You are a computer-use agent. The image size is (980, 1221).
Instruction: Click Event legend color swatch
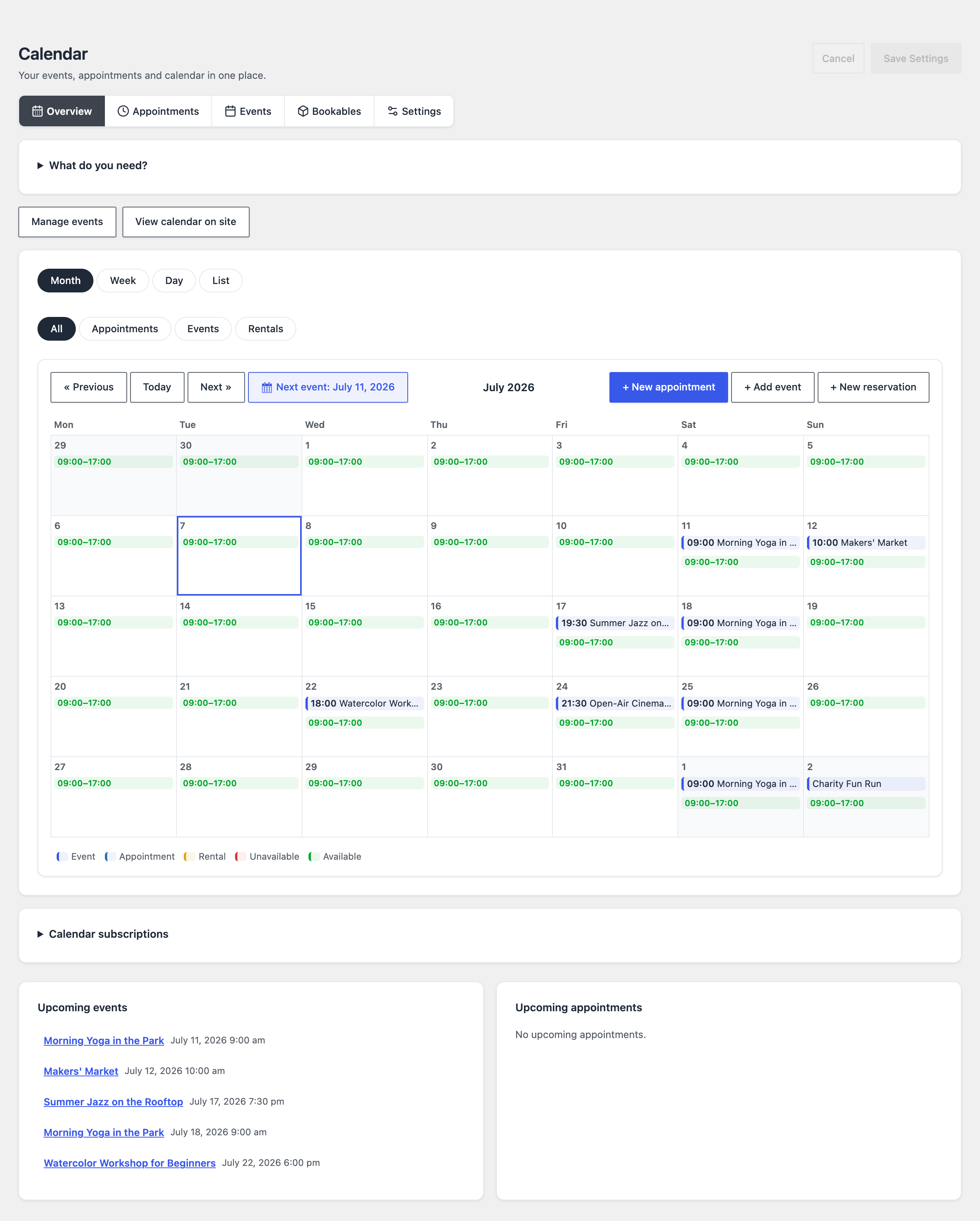62,857
